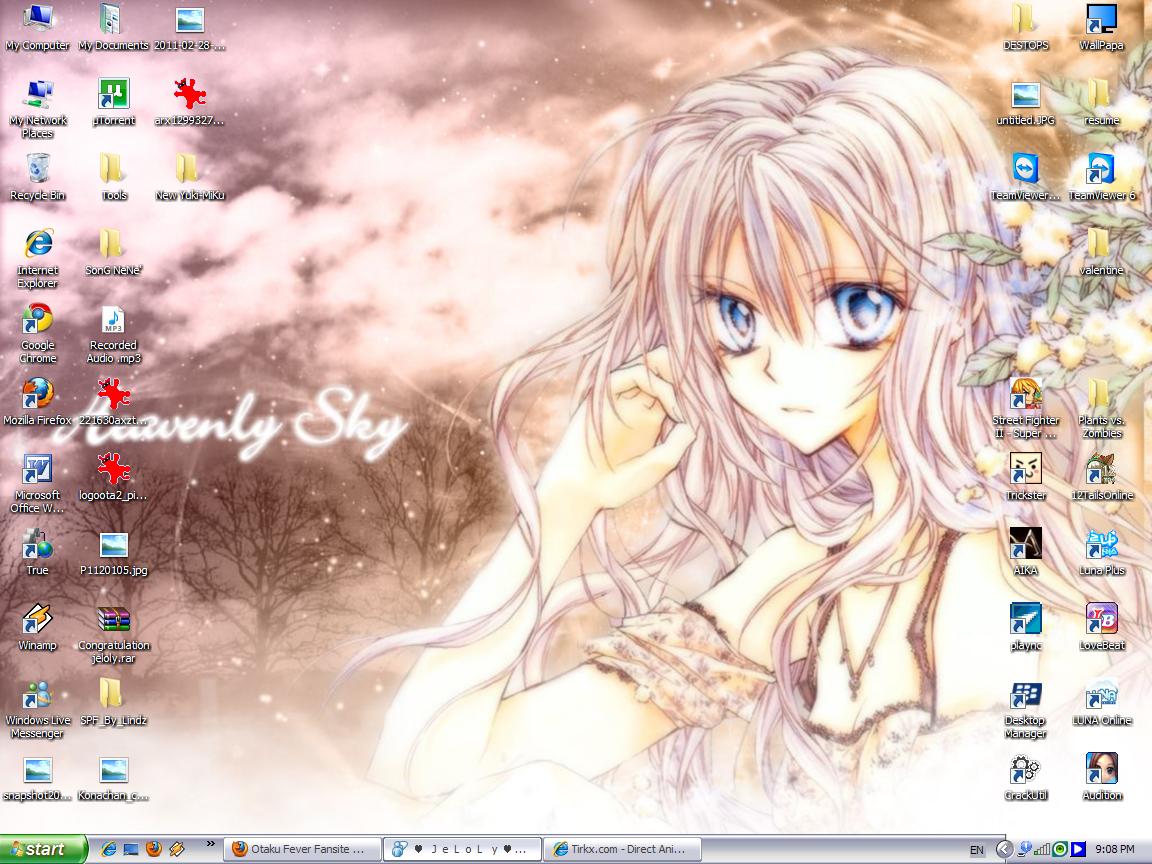Select the arx1299327 file icon
Image resolution: width=1152 pixels, height=864 pixels.
click(x=190, y=102)
